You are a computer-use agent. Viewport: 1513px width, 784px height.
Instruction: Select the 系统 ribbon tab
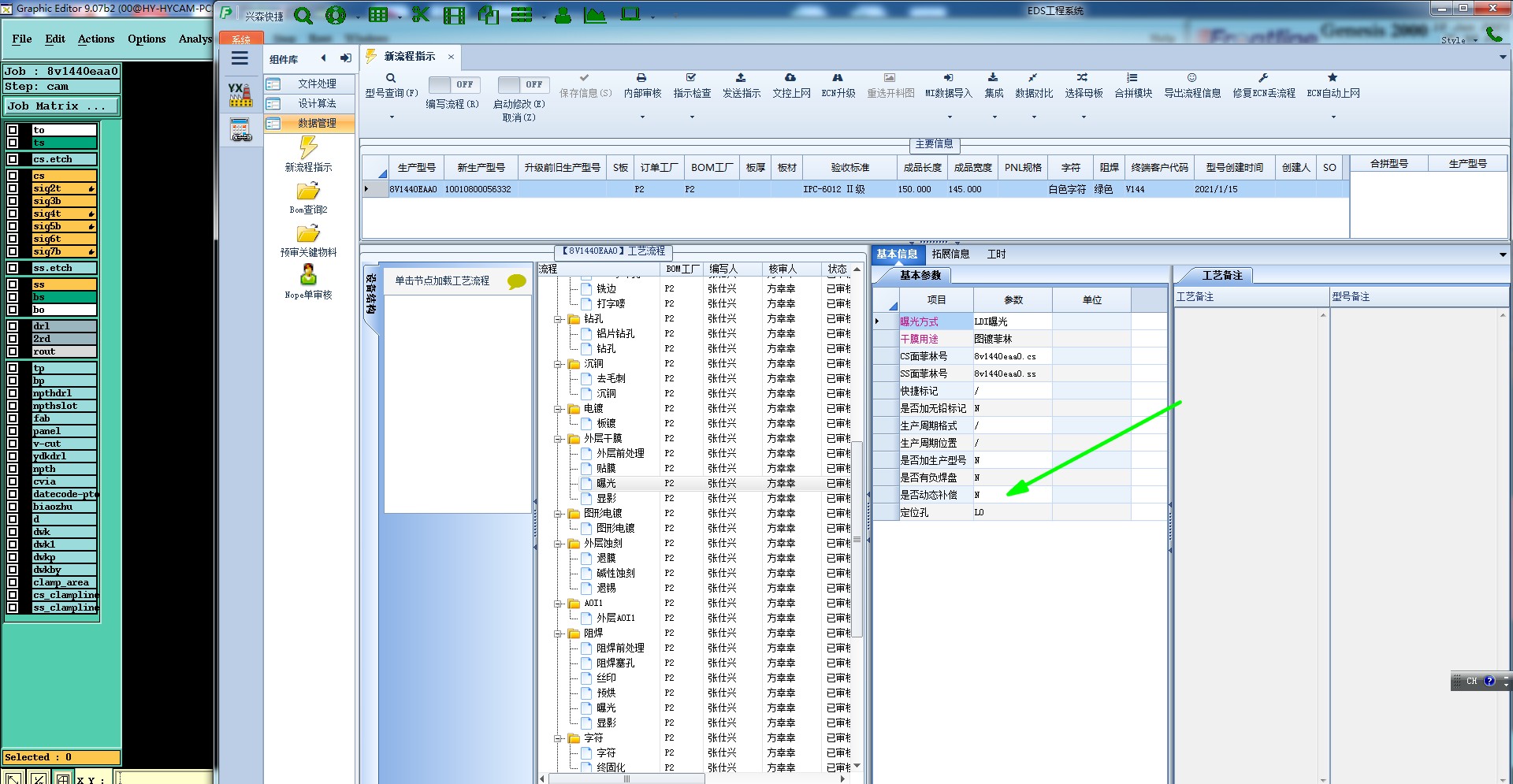[241, 39]
